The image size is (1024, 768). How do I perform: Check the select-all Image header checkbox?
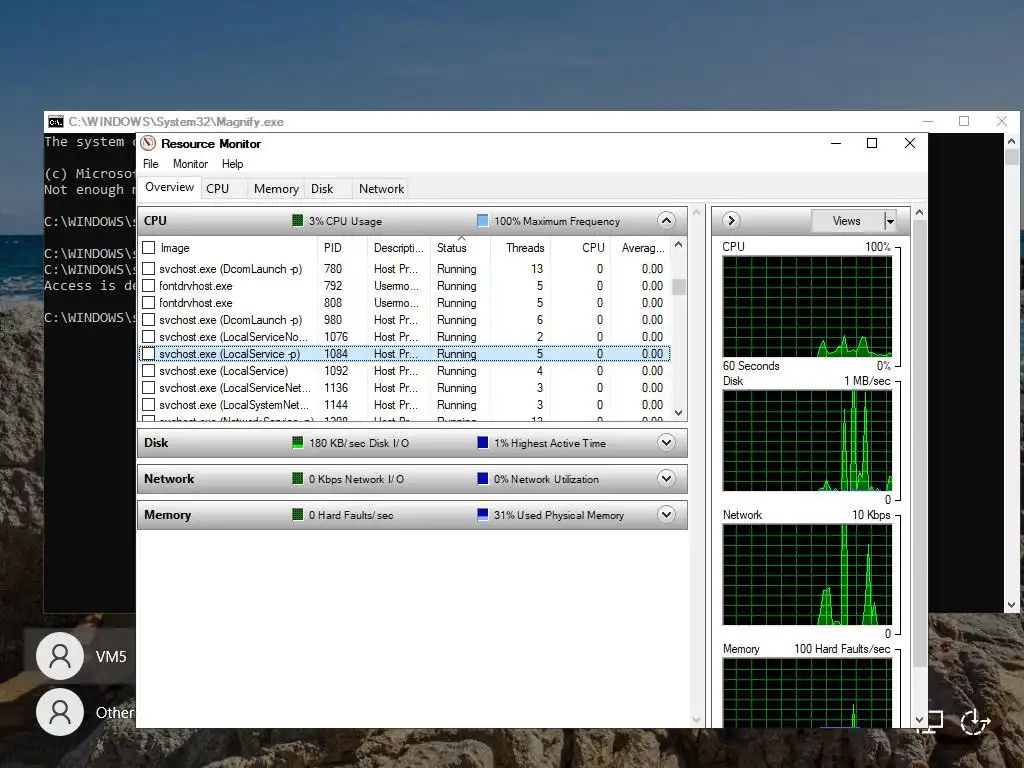click(148, 248)
